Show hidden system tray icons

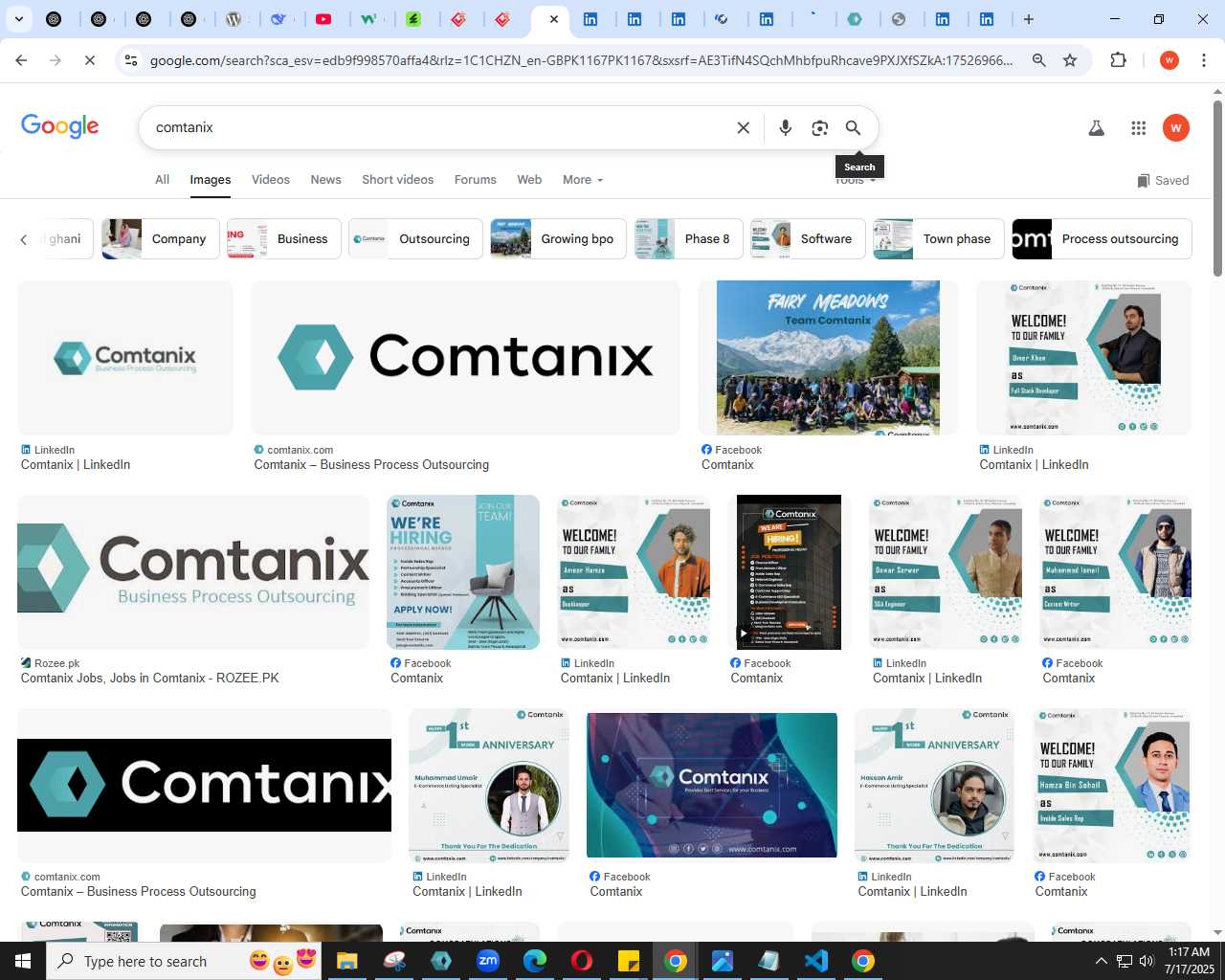(1101, 961)
